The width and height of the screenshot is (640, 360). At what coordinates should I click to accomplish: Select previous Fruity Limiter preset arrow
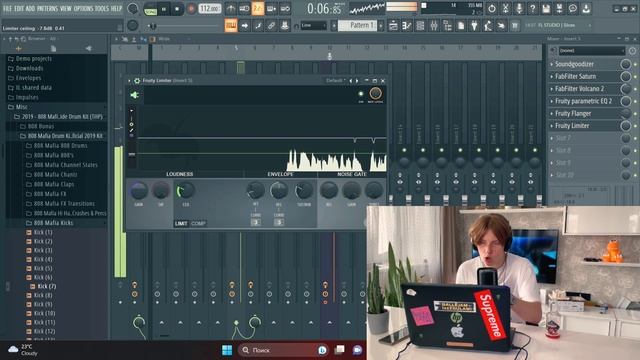351,81
